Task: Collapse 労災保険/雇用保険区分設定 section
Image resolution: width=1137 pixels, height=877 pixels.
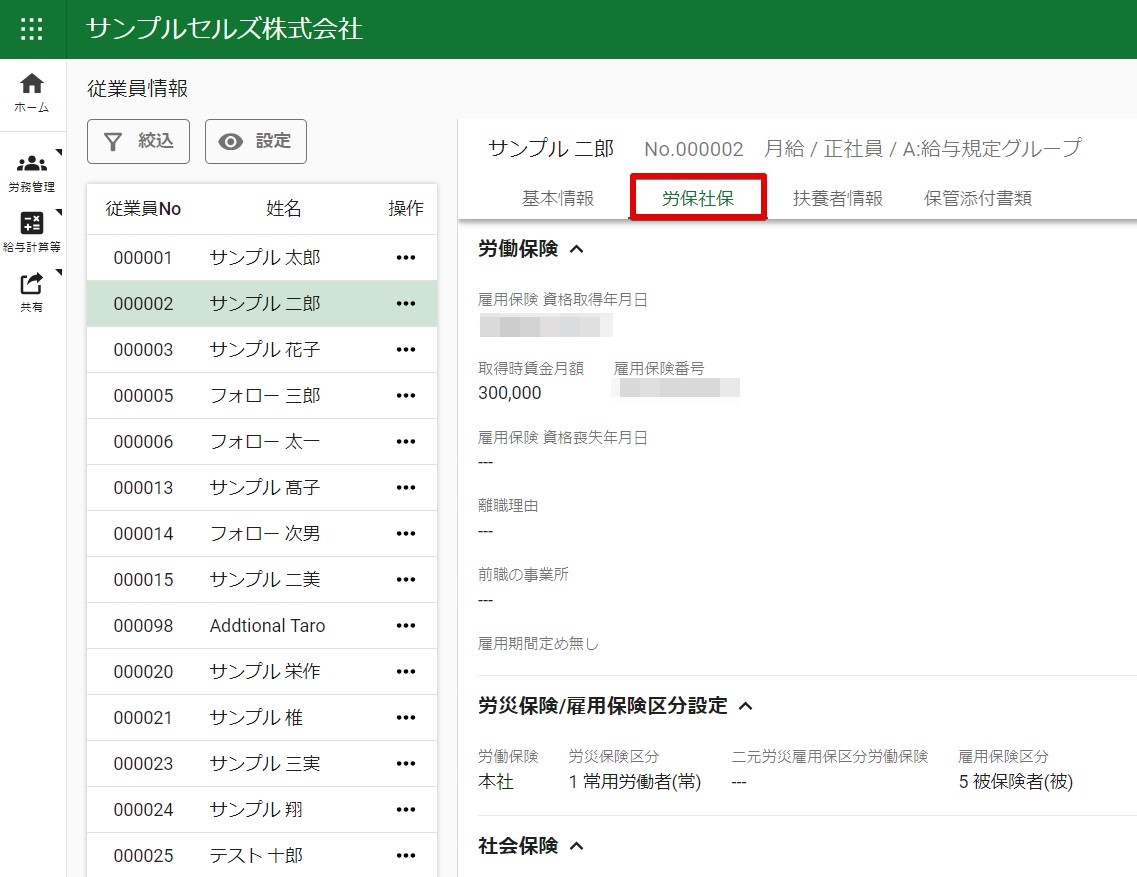Action: click(745, 706)
